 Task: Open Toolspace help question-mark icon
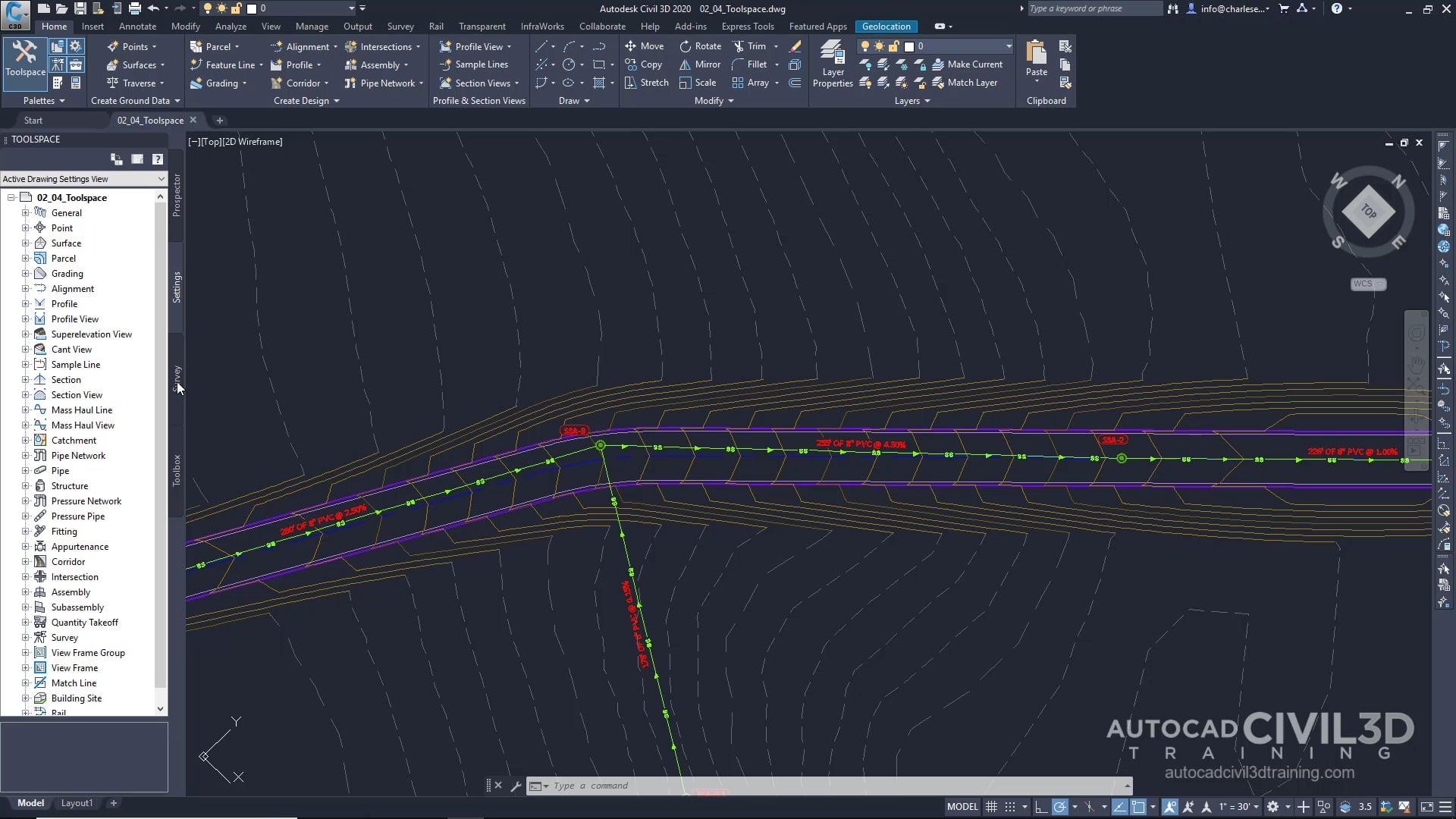point(157,159)
